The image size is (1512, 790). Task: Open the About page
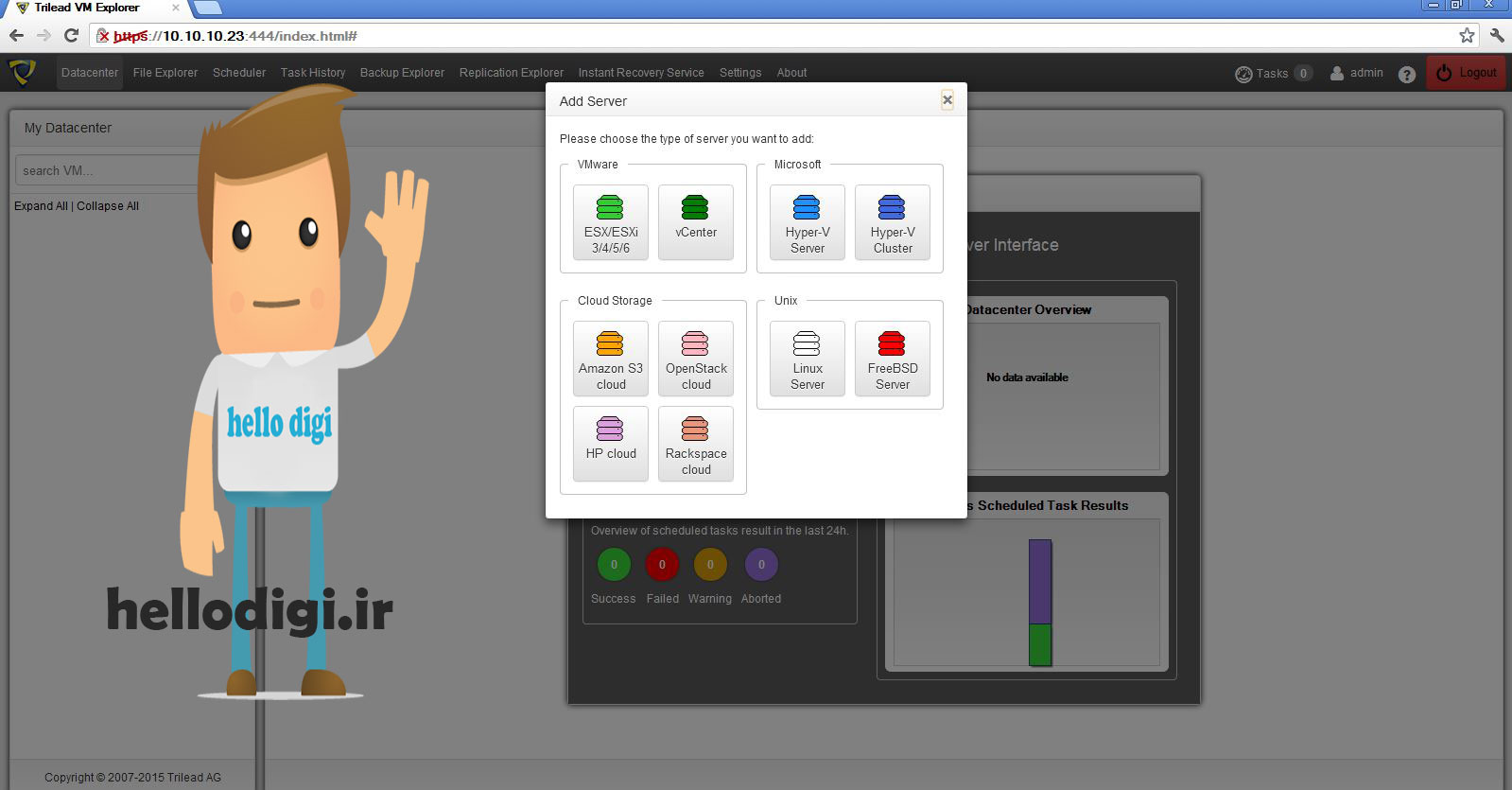tap(791, 73)
